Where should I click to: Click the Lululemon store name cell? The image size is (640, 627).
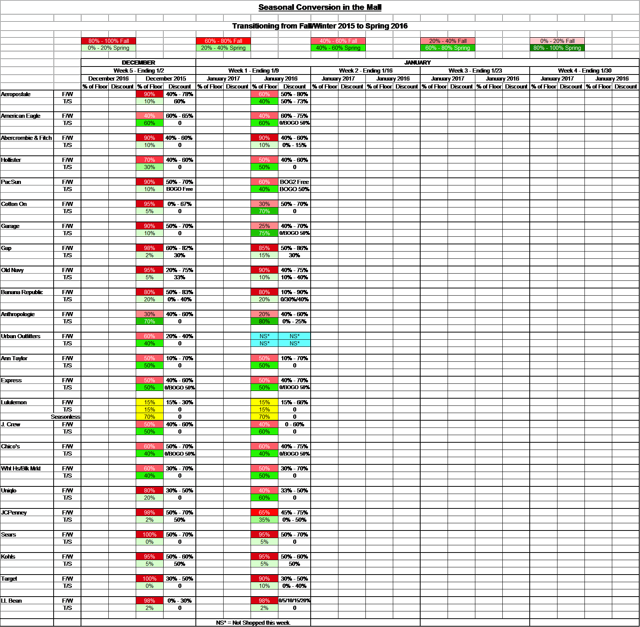(27, 402)
